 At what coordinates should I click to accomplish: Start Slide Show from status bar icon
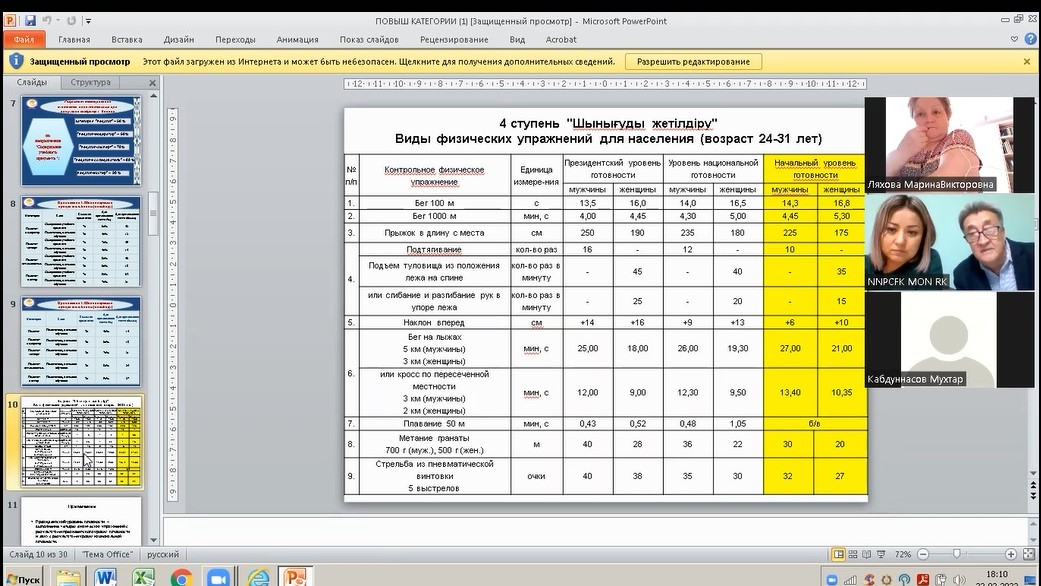click(x=881, y=554)
